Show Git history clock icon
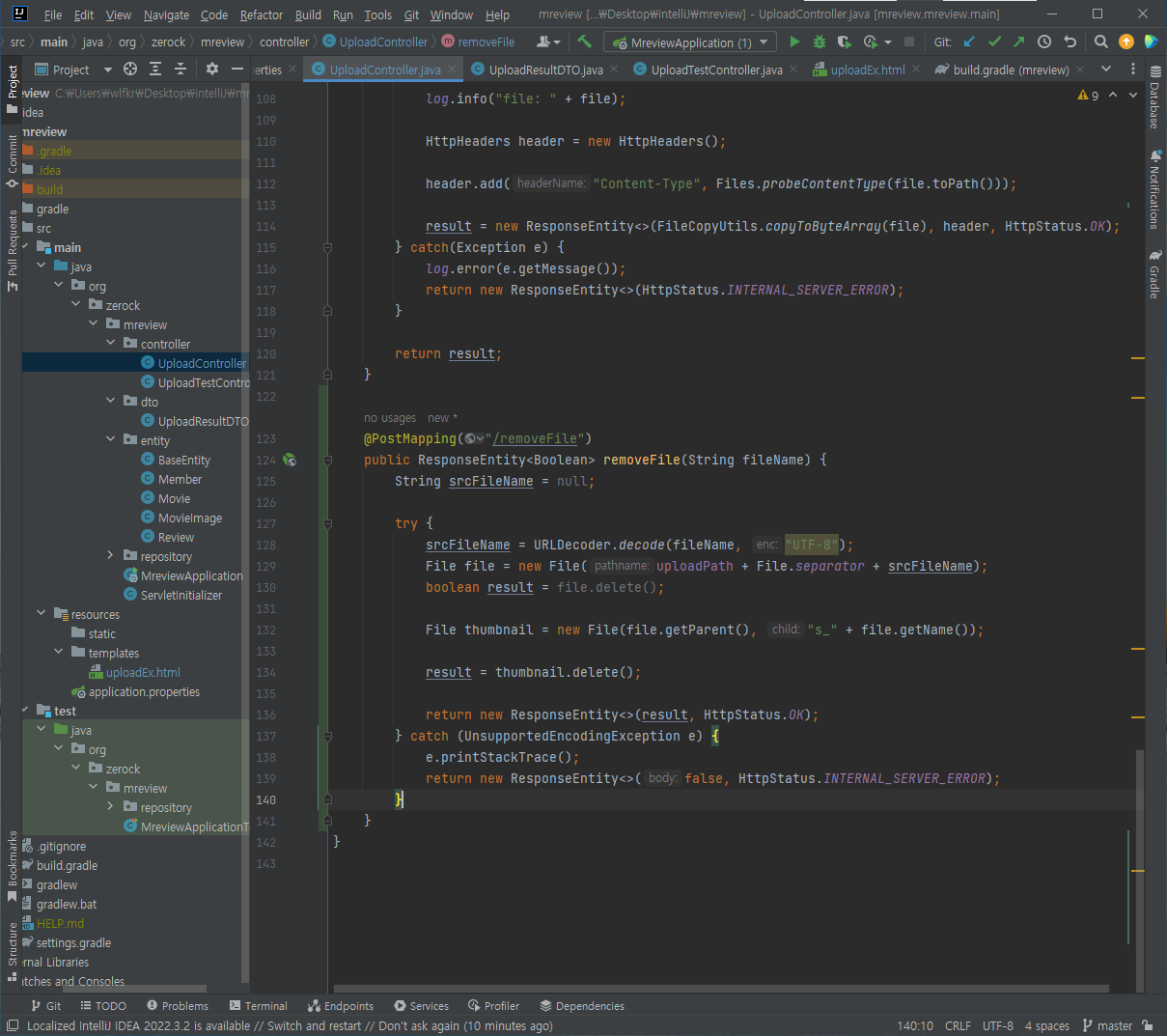The image size is (1167, 1036). (1044, 42)
